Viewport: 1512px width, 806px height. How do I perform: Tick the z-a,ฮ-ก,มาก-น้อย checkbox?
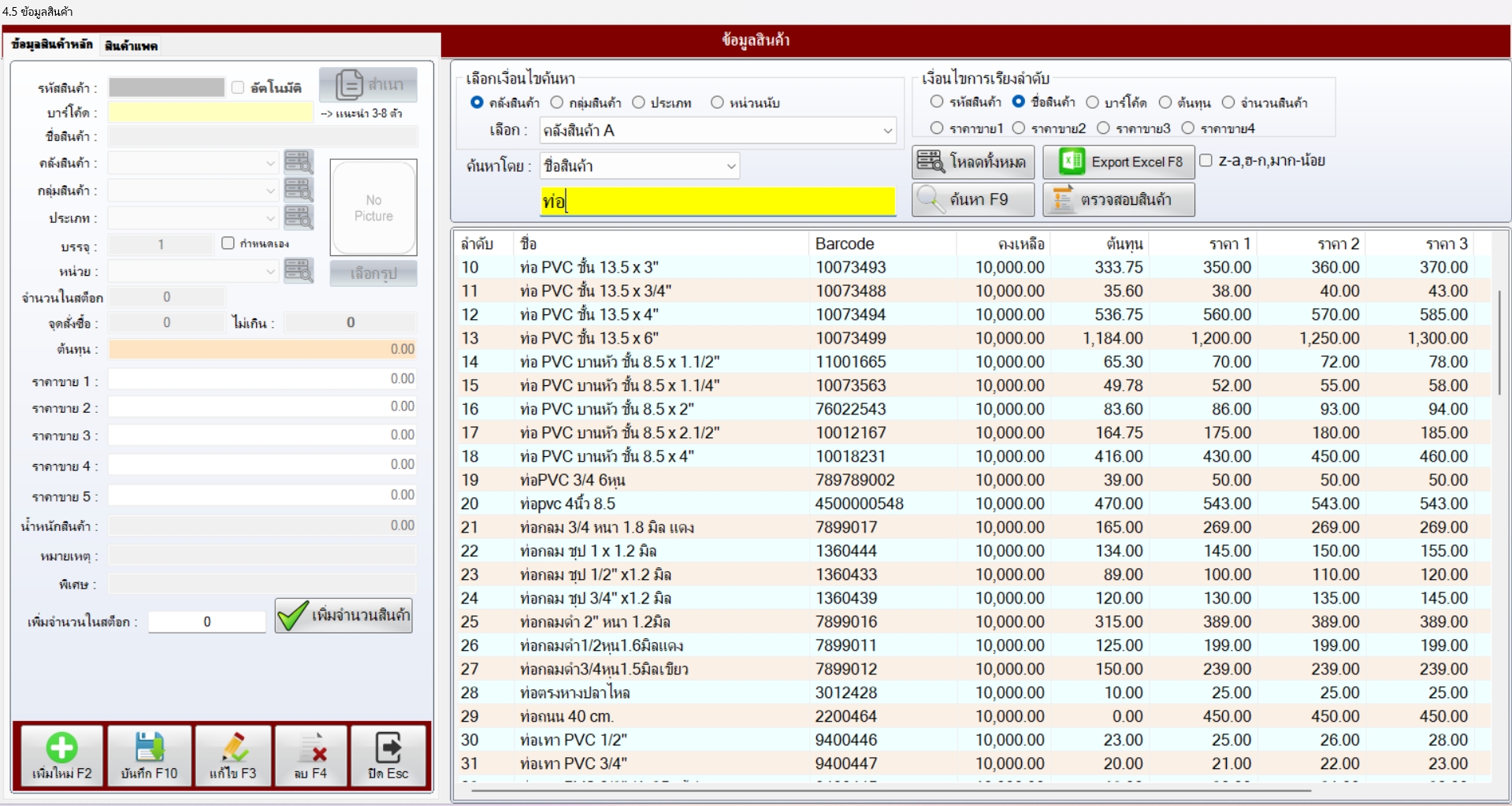(1206, 161)
